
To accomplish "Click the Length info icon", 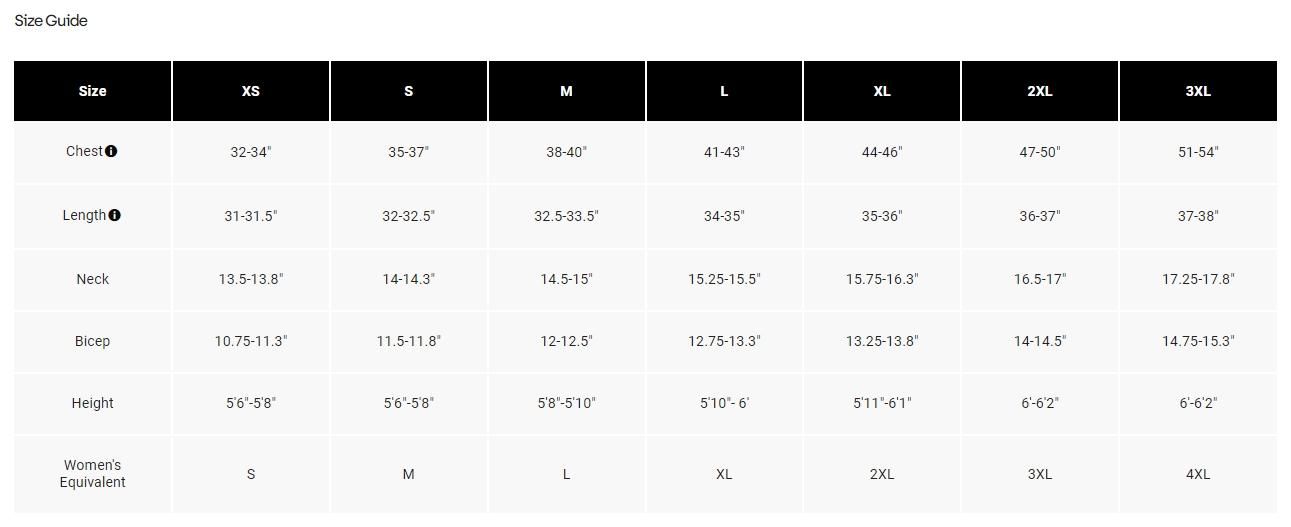I will click(x=115, y=215).
